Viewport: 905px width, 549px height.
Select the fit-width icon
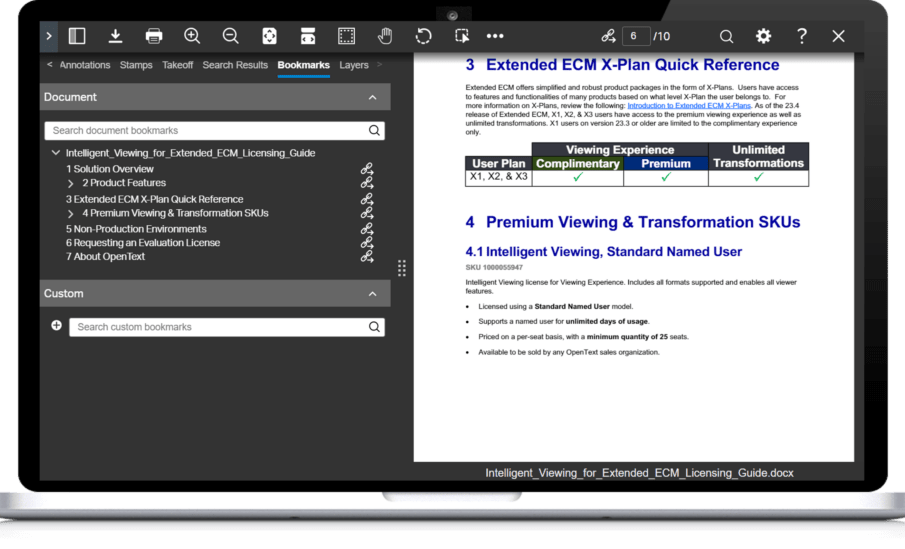[x=308, y=36]
